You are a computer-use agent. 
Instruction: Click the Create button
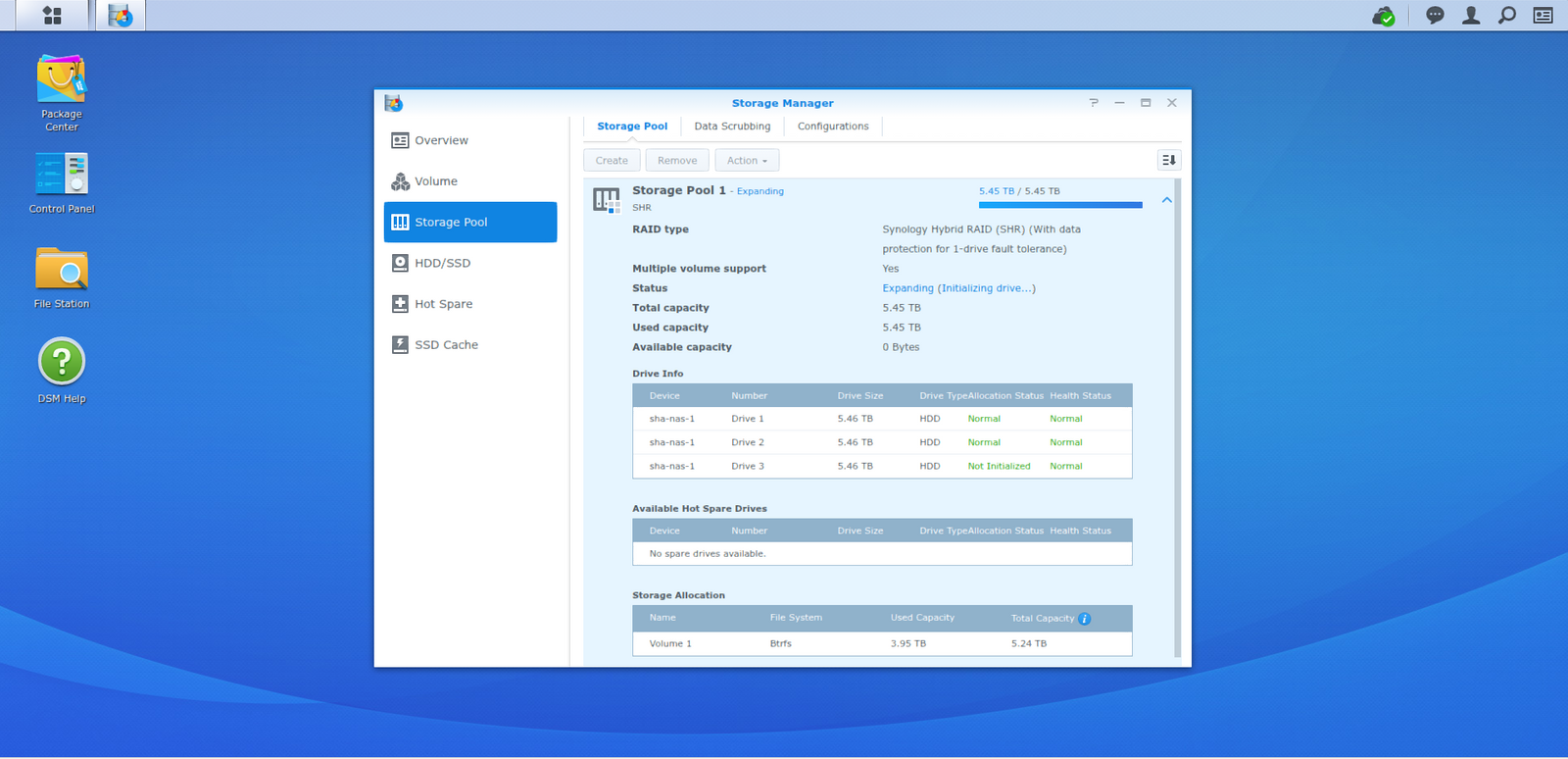click(612, 161)
